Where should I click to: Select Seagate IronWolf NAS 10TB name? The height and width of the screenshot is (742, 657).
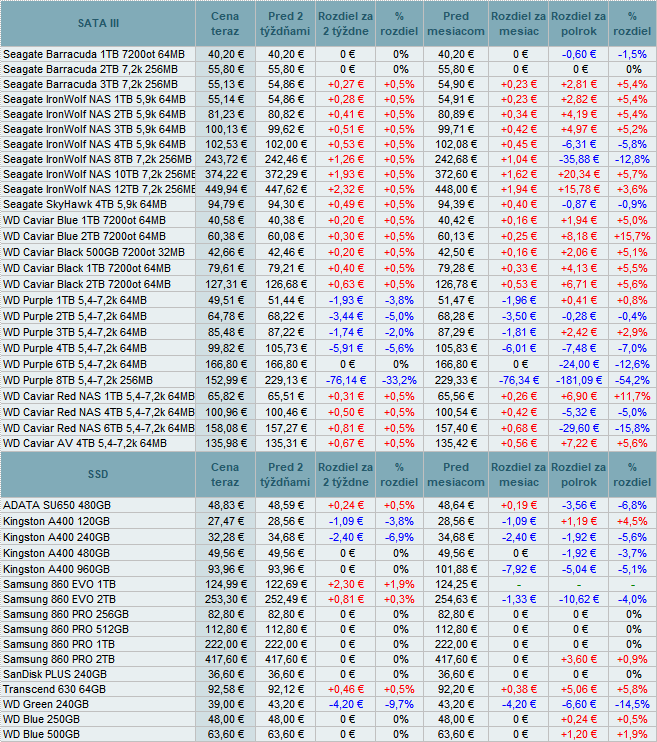(99, 175)
